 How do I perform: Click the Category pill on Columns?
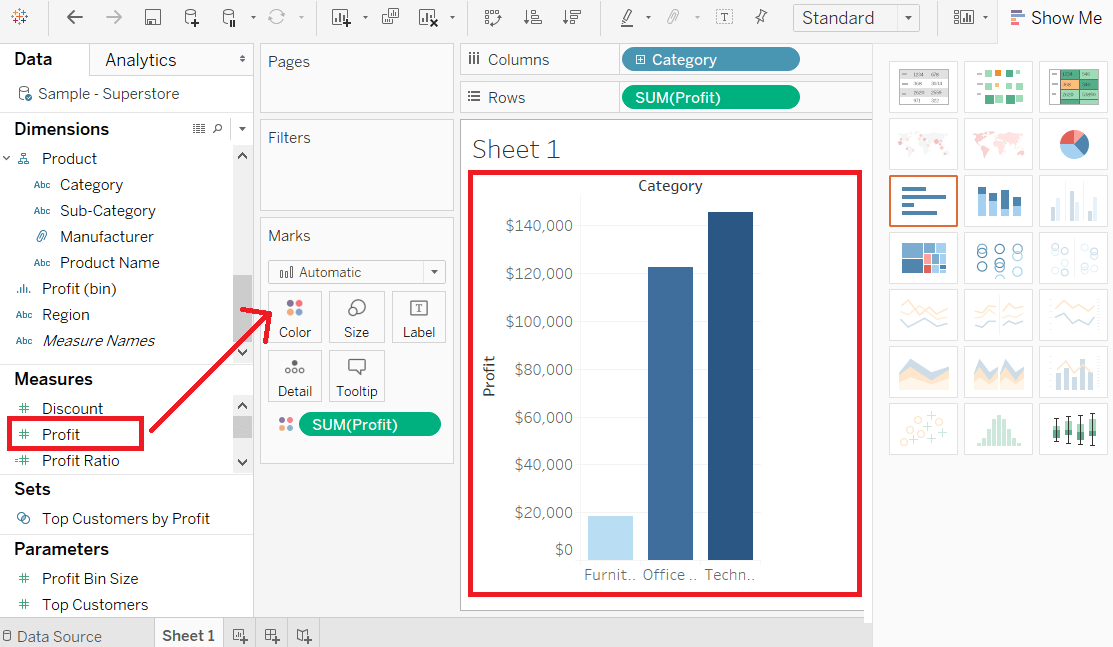[x=711, y=60]
